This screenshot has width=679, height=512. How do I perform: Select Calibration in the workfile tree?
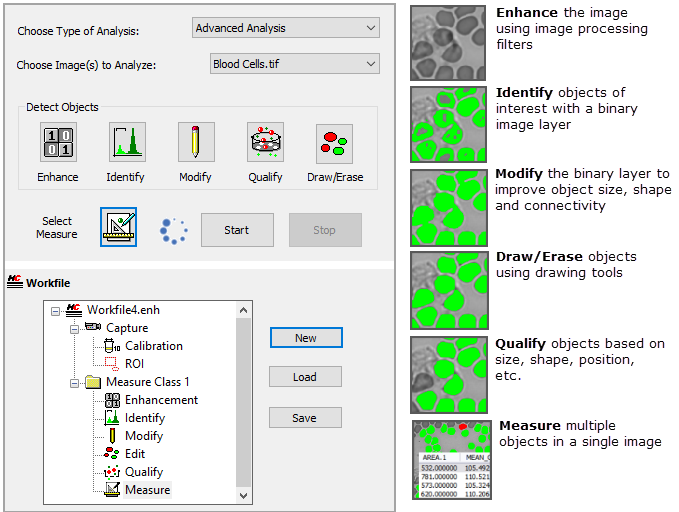(153, 346)
